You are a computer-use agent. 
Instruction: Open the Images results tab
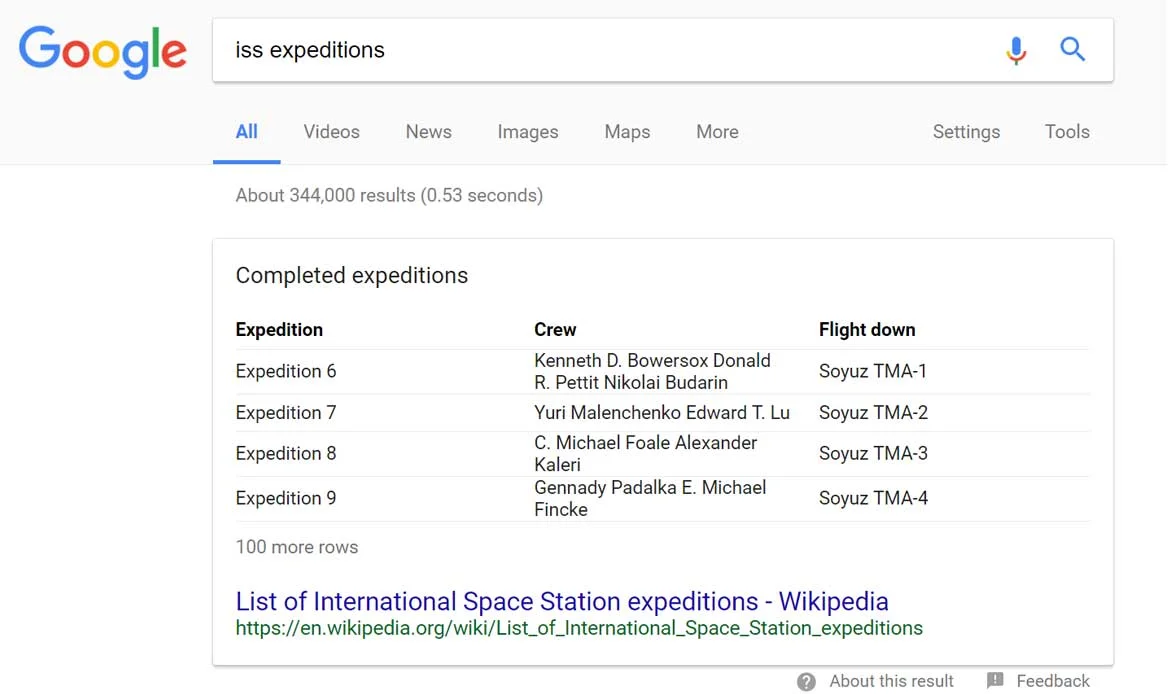point(527,132)
